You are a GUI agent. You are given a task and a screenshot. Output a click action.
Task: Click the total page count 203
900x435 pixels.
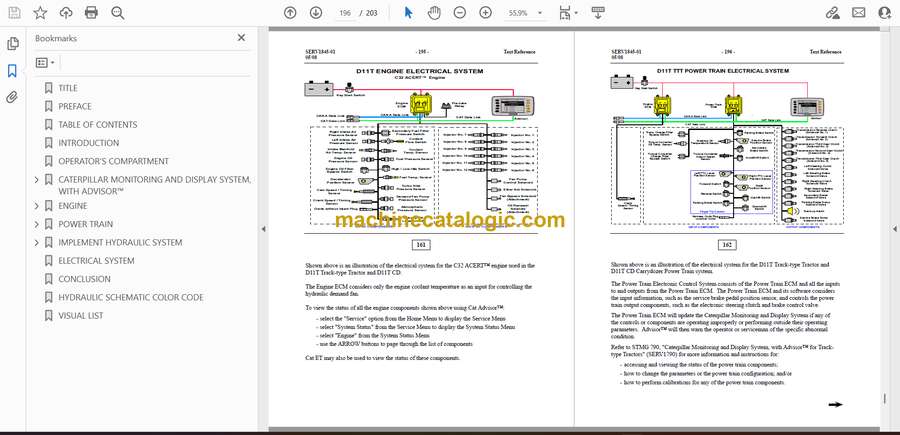click(x=371, y=13)
